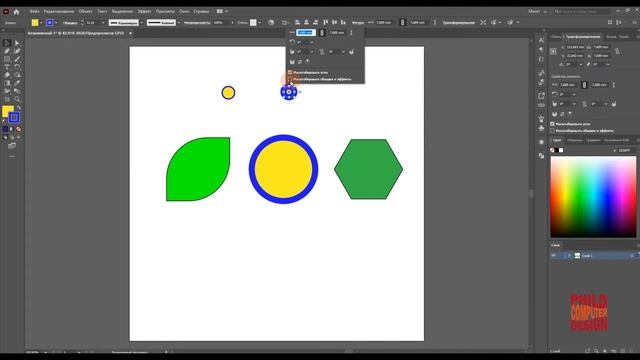
Task: Click export-arrow icon in collapsed panel dock
Action: (541, 96)
